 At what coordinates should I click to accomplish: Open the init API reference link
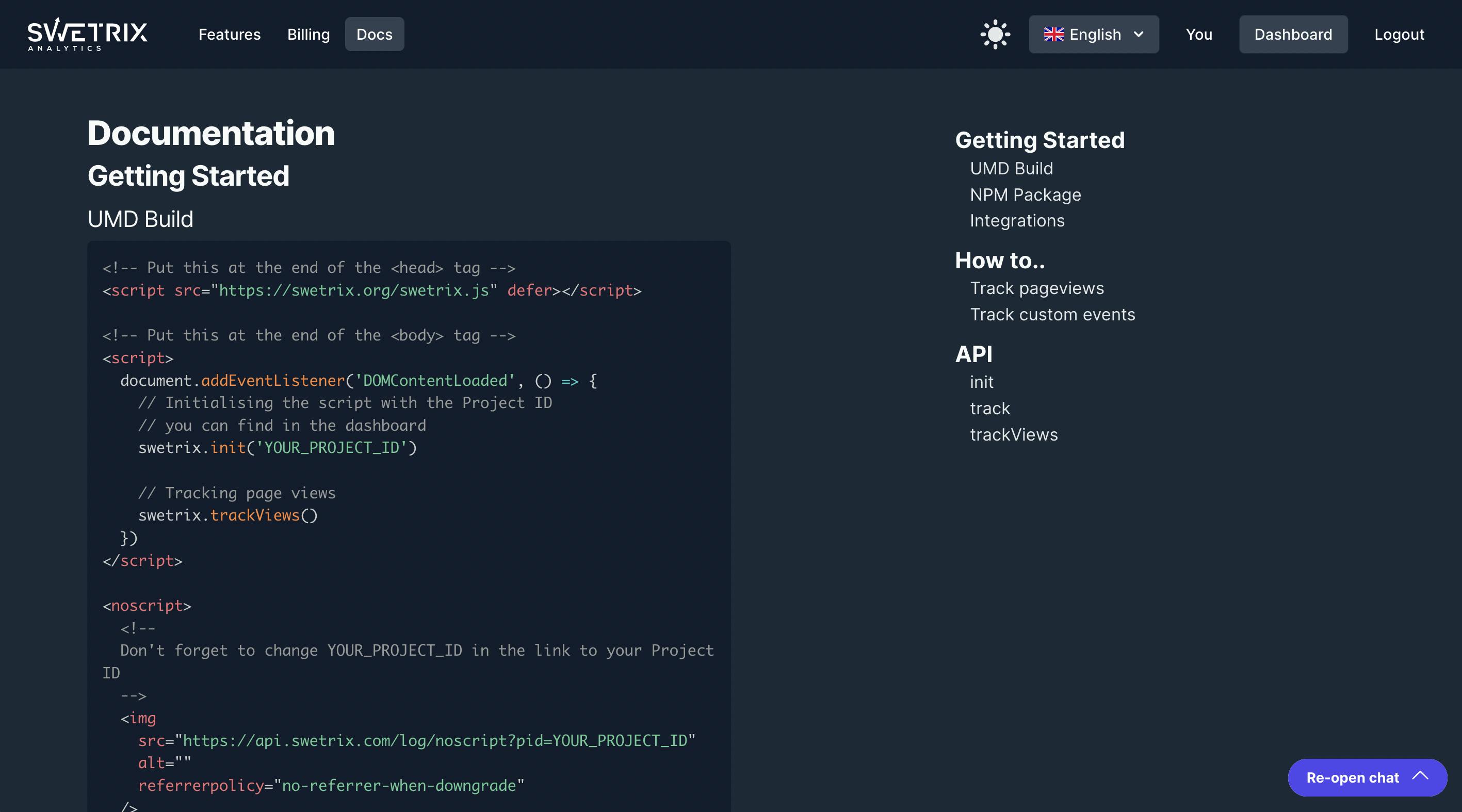click(982, 382)
